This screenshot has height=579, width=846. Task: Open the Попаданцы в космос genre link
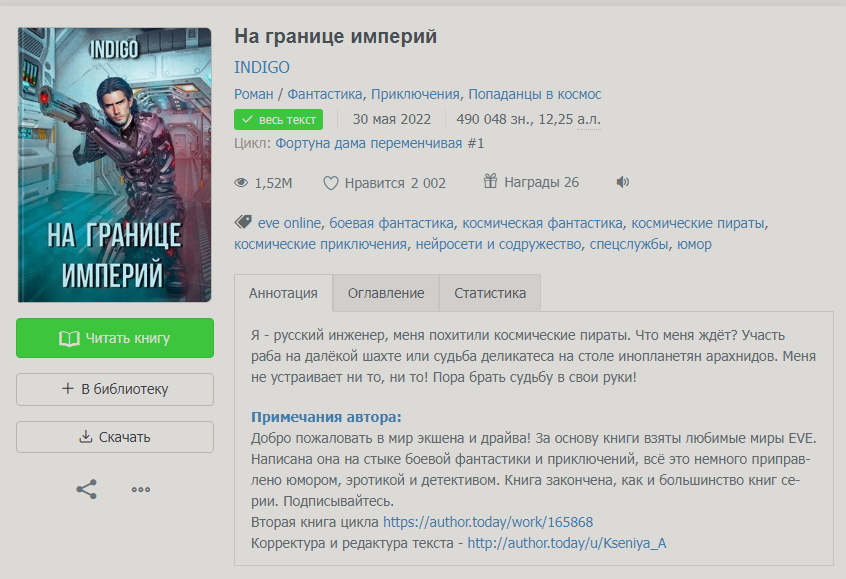535,94
